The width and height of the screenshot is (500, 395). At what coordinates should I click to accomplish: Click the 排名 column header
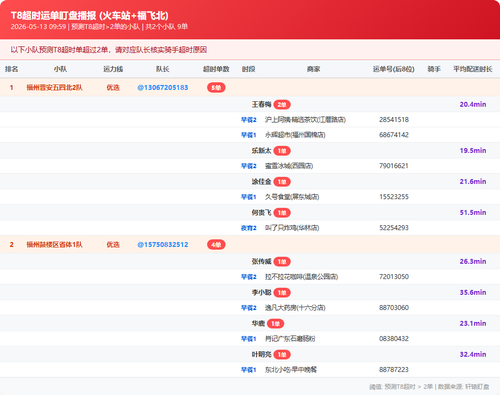[11, 69]
